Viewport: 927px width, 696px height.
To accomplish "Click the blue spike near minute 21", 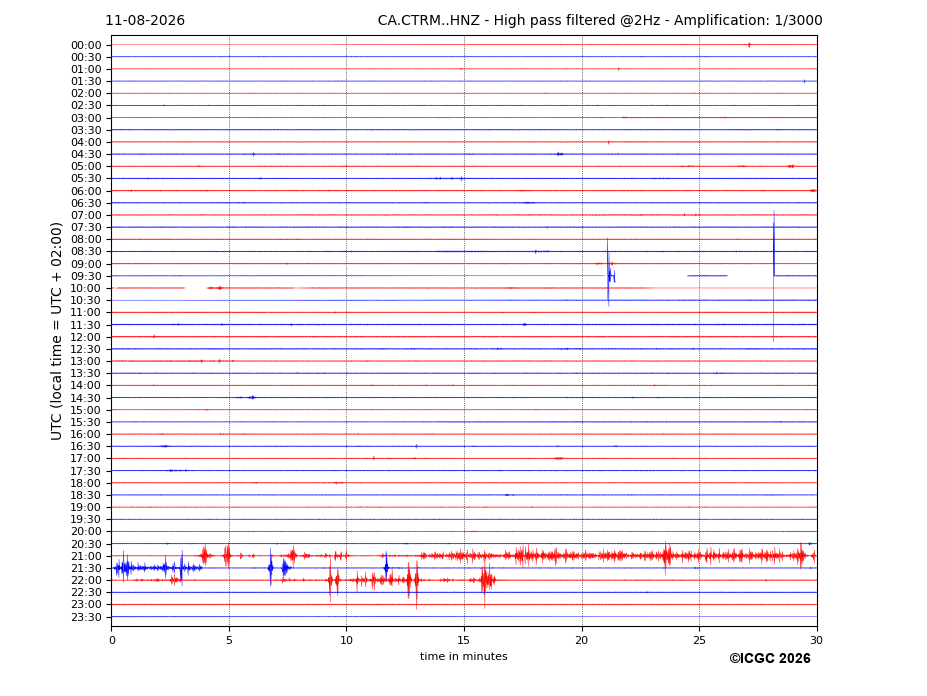I will pyautogui.click(x=608, y=272).
